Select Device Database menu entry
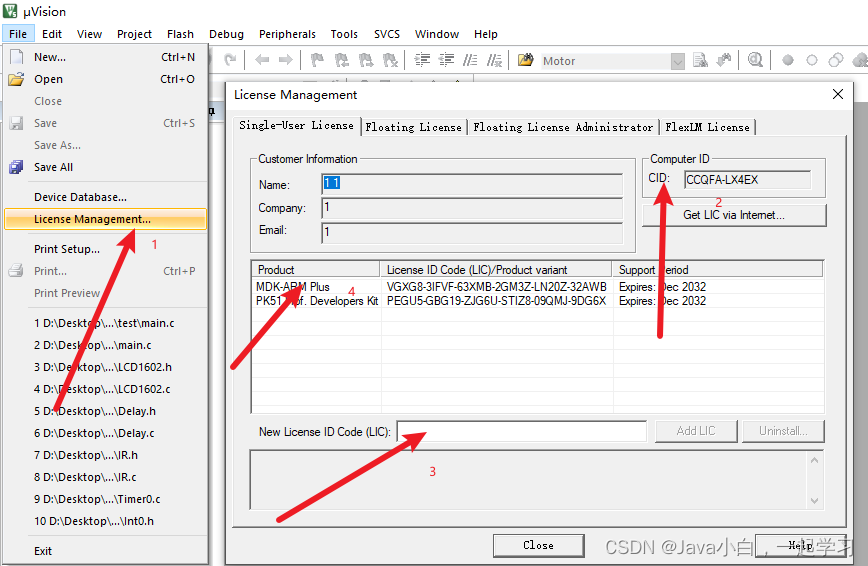Screen dimensions: 868x566 [x=105, y=197]
